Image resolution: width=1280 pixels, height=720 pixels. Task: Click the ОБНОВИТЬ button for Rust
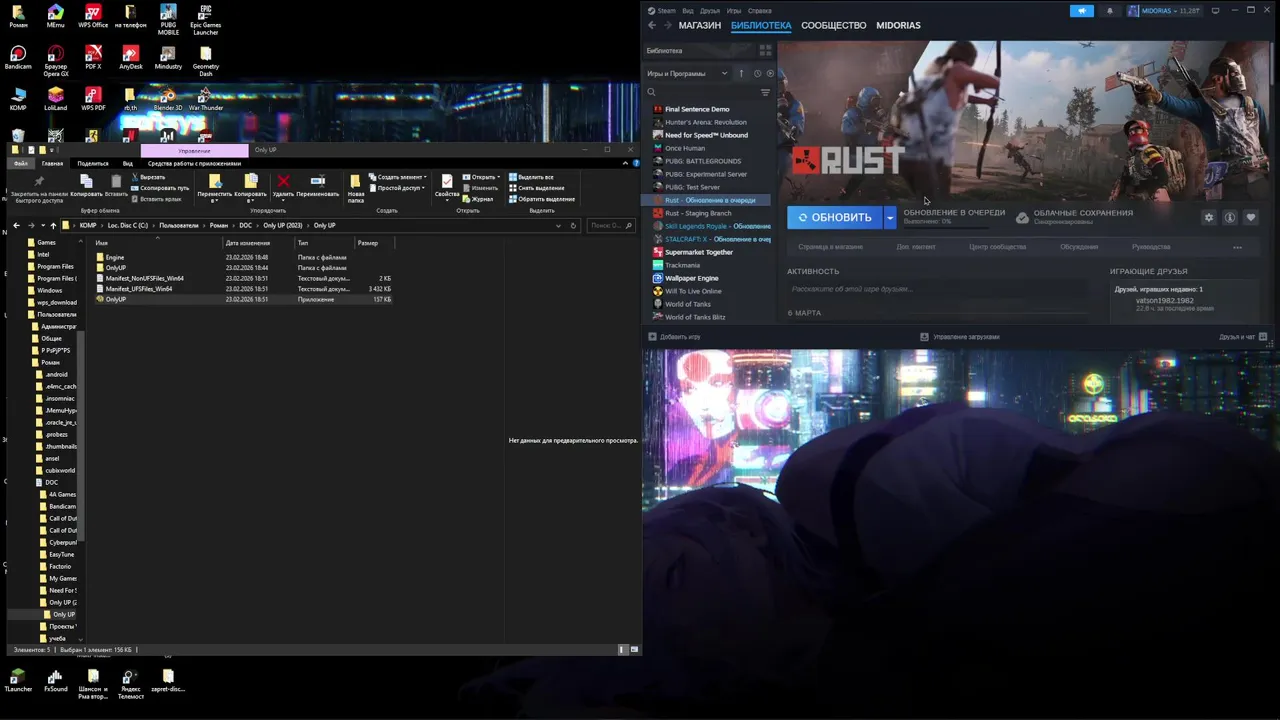point(835,217)
